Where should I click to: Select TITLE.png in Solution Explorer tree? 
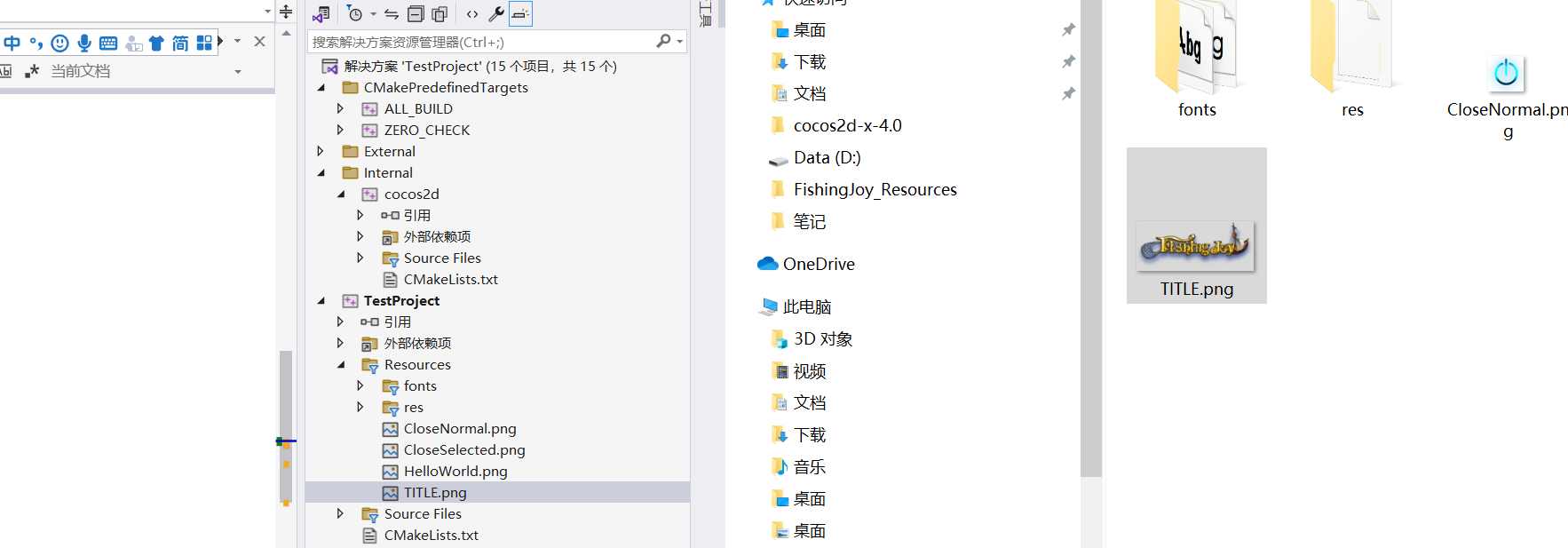(x=435, y=492)
